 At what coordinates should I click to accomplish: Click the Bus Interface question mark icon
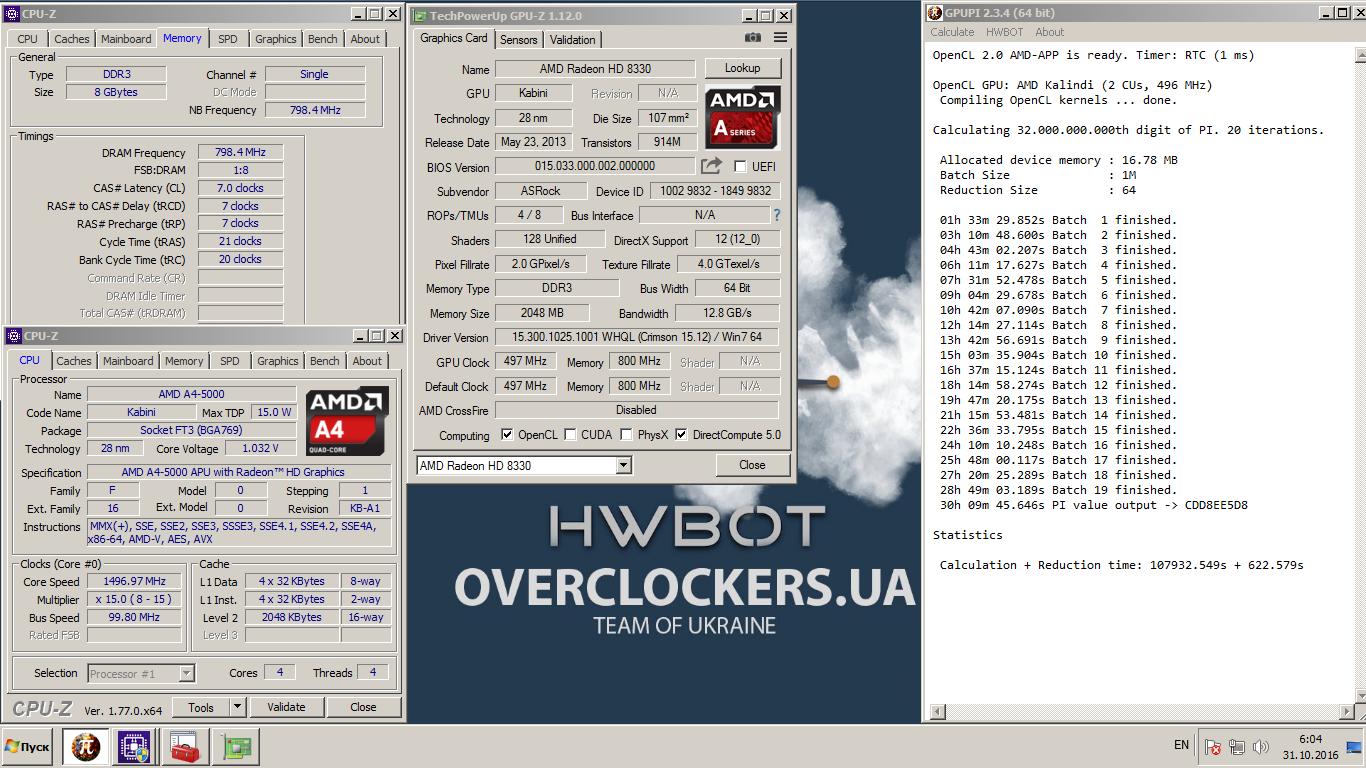[x=777, y=215]
